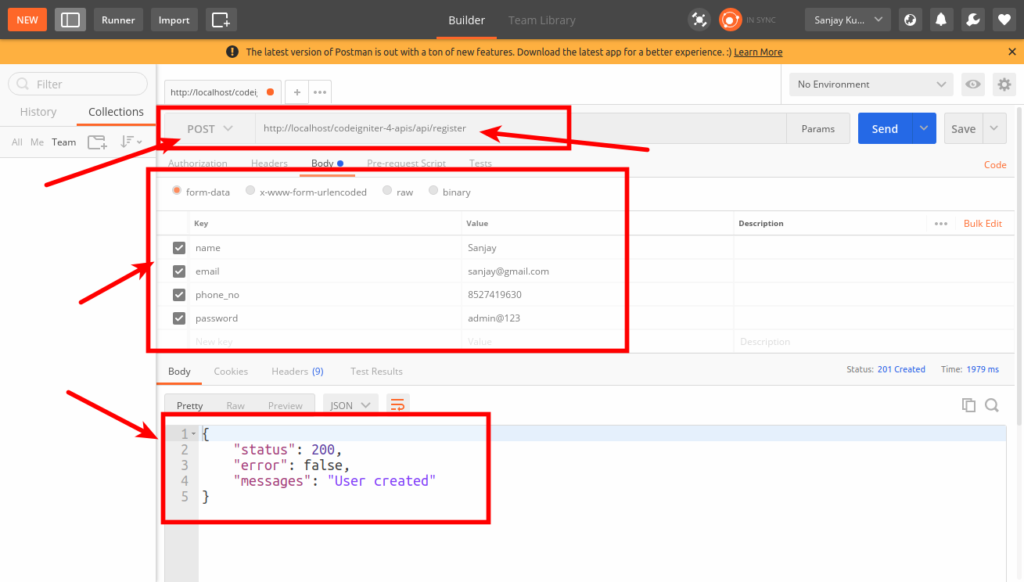Click the New key input field
Screen dimensions: 1024x582
click(x=325, y=342)
